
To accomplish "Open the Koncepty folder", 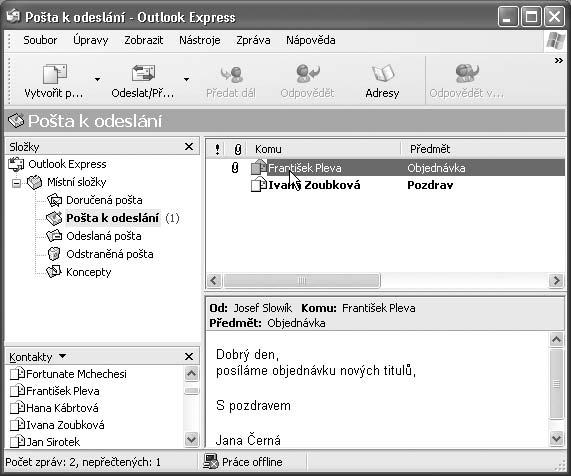I will click(88, 272).
